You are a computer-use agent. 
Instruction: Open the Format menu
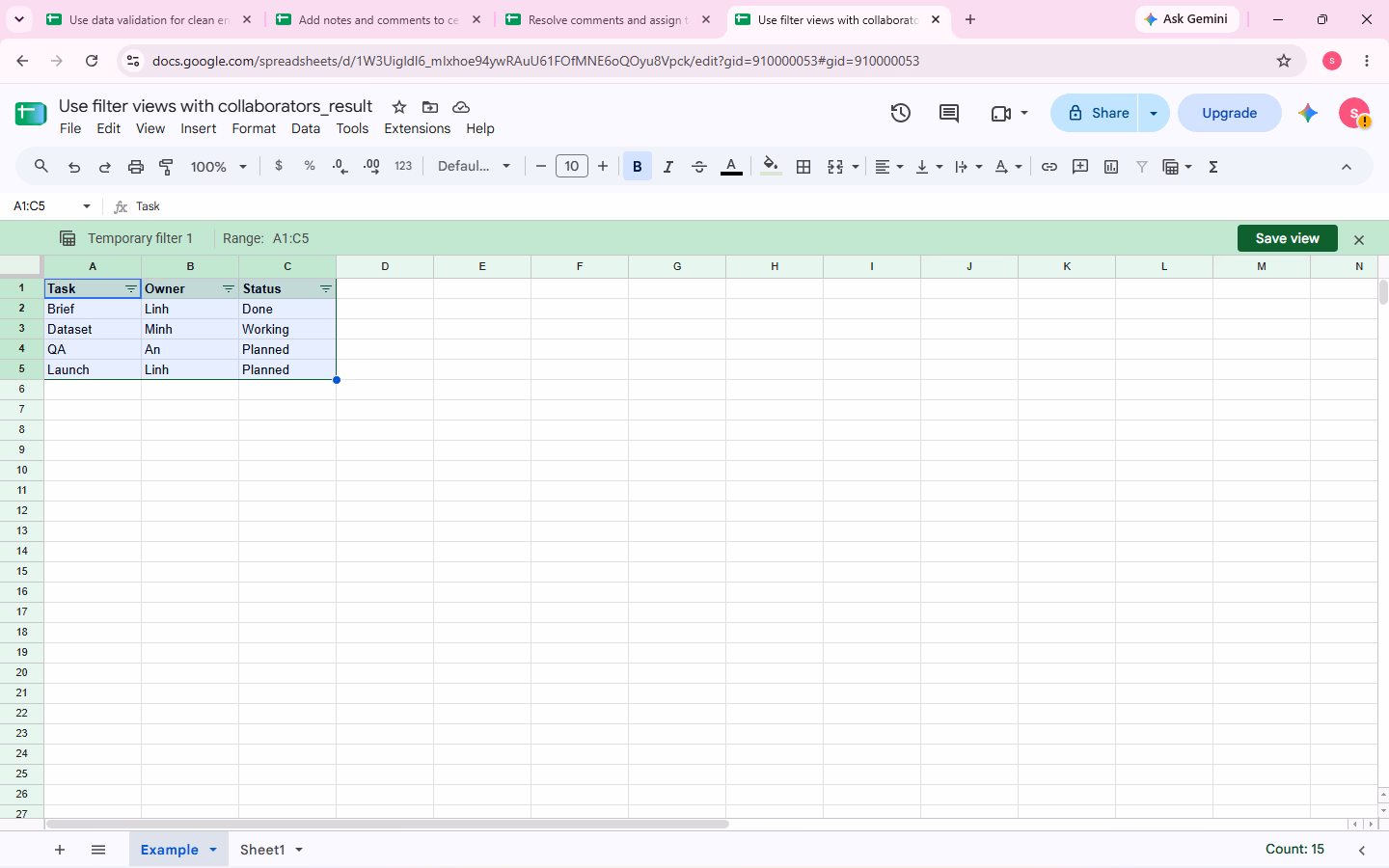click(254, 128)
